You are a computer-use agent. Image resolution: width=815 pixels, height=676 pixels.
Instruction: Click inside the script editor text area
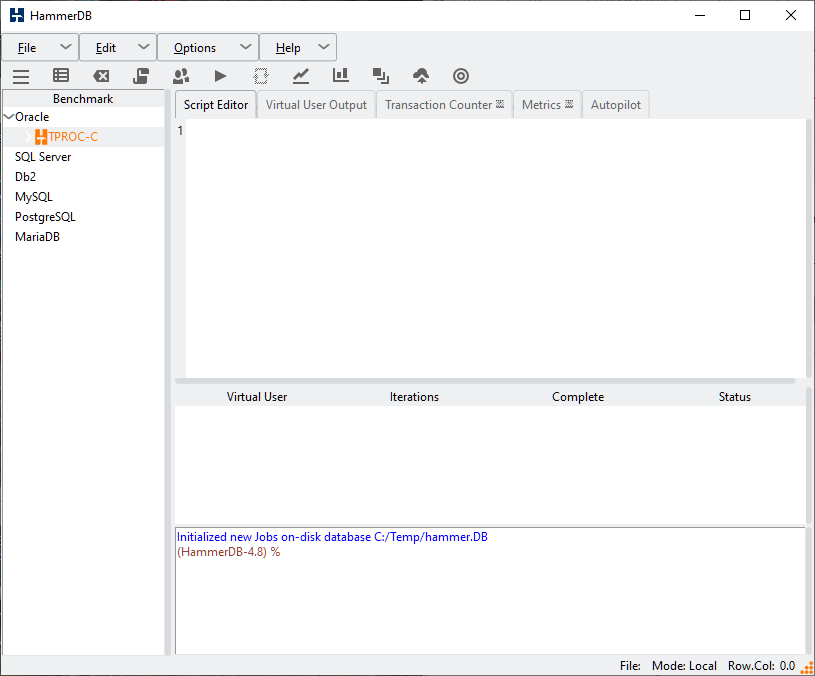point(495,248)
